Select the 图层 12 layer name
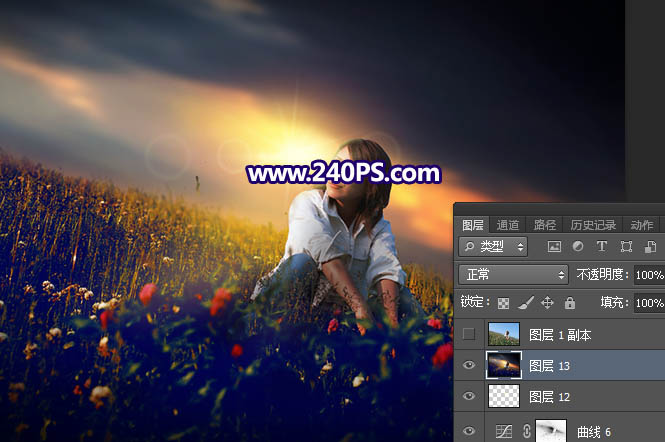The image size is (665, 442). 549,397
